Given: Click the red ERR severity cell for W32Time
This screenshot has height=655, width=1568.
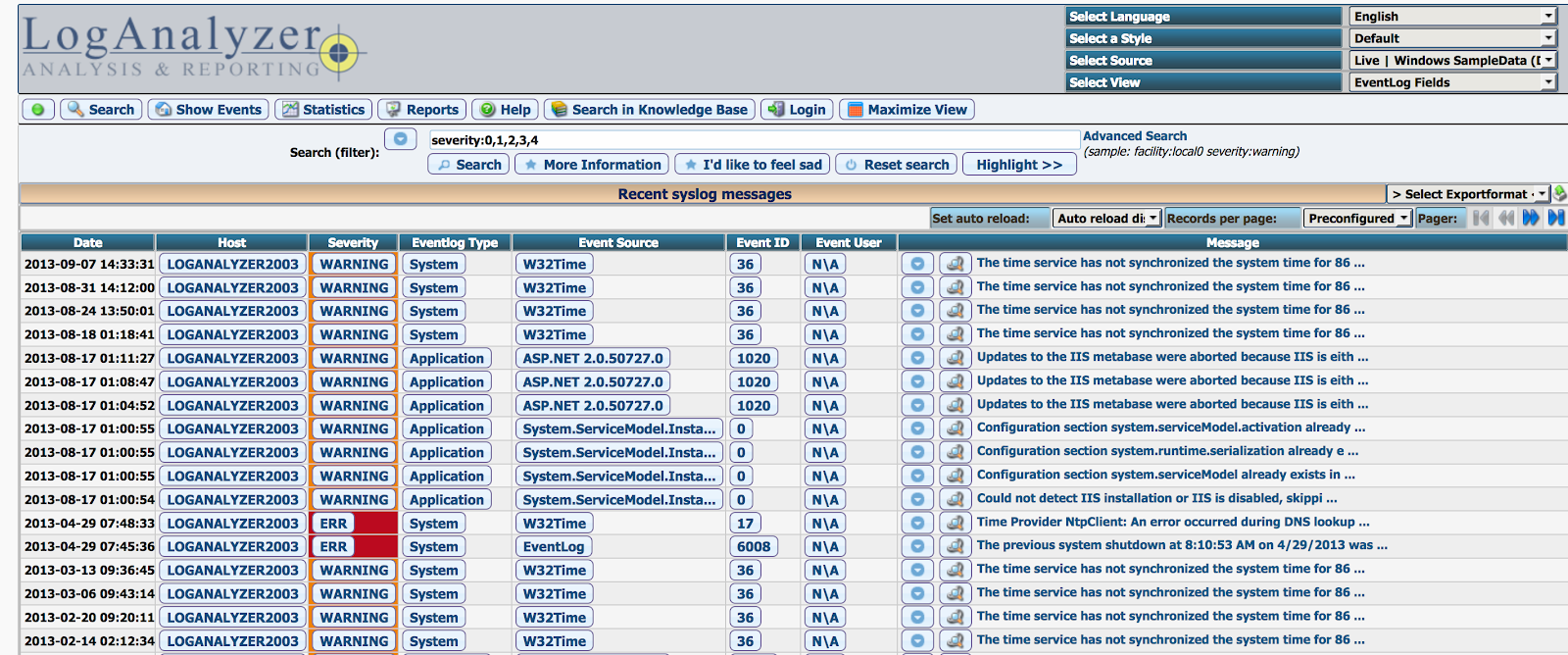Looking at the screenshot, I should [353, 524].
